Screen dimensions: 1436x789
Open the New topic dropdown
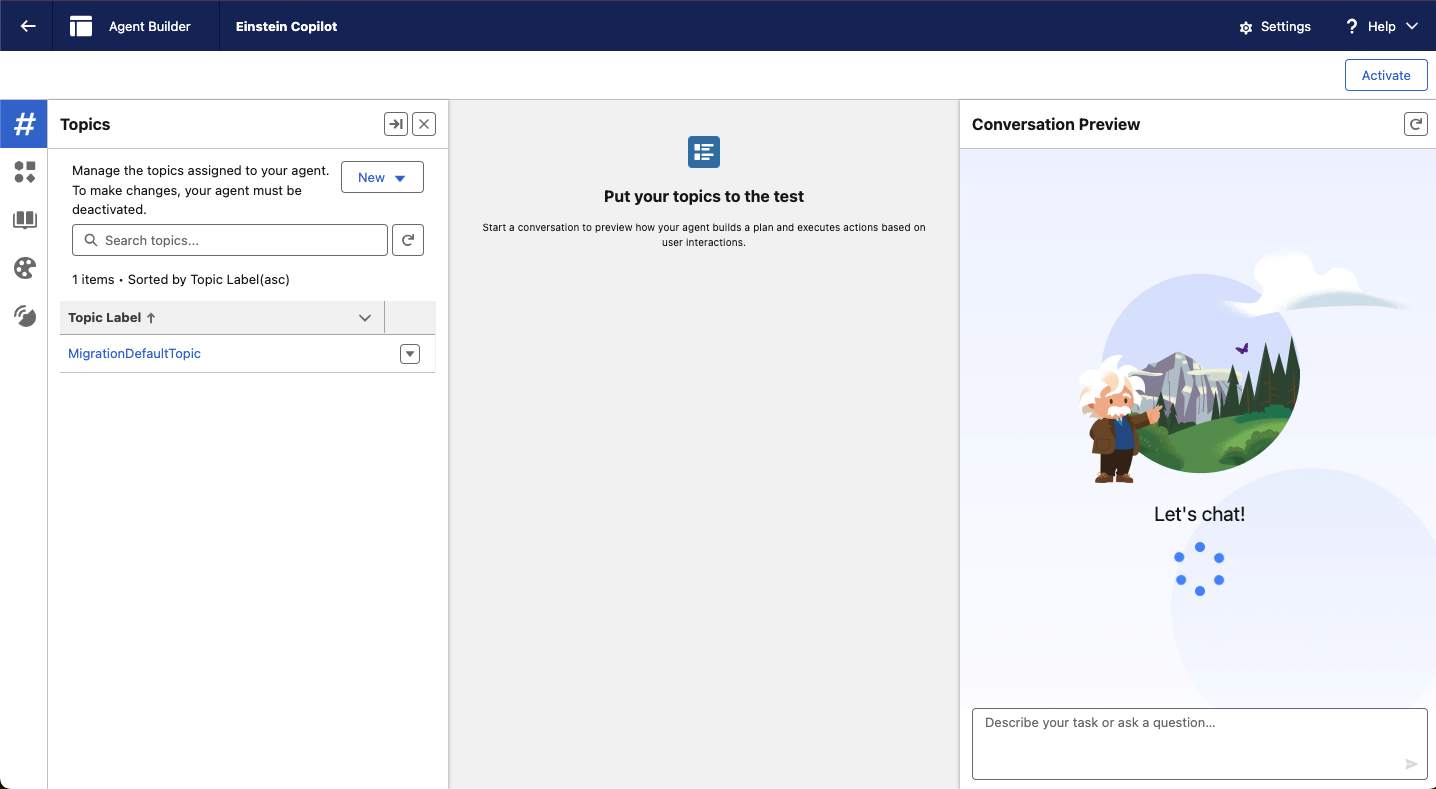382,177
